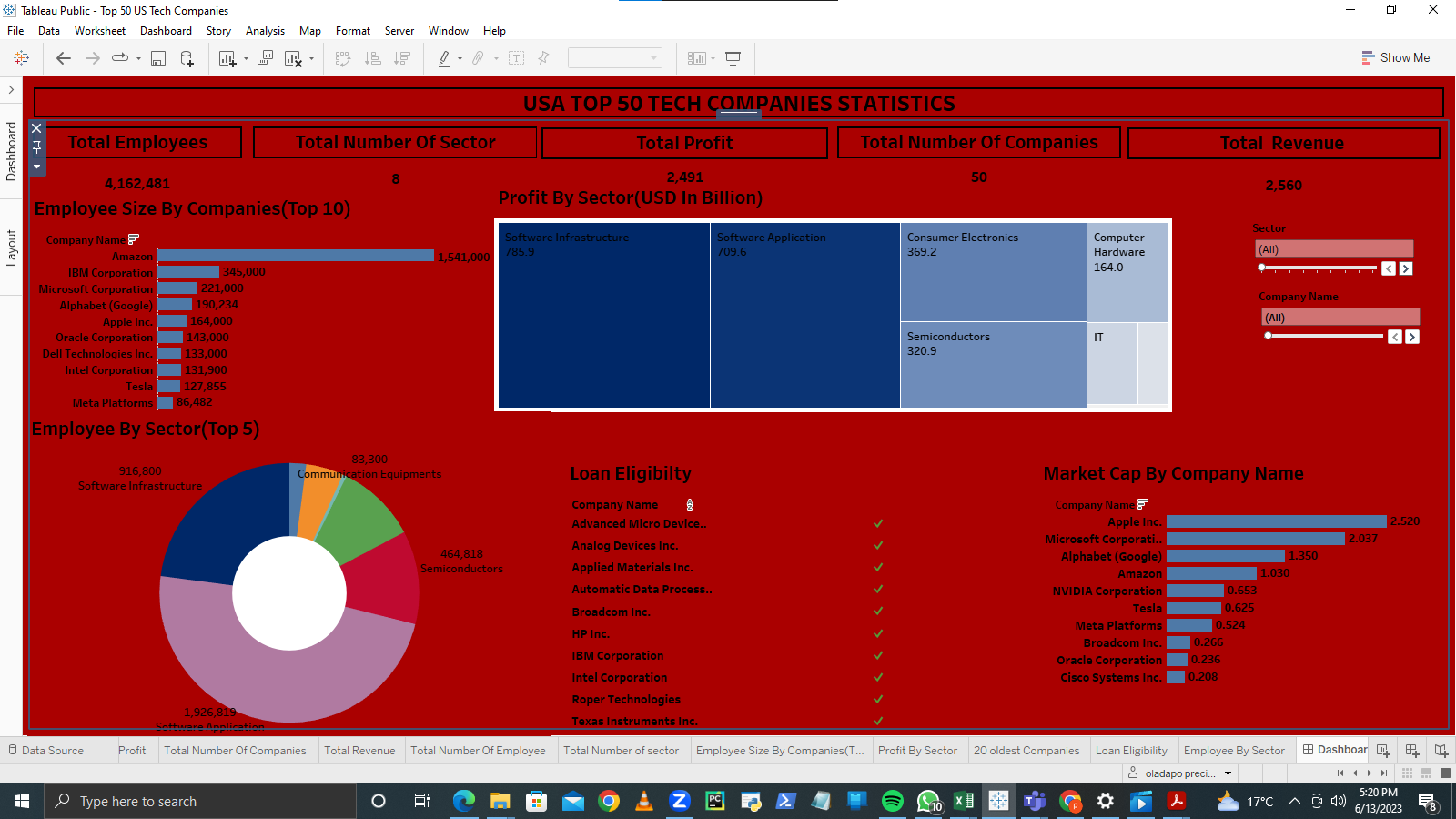Open the Format menu
The image size is (1456, 819).
point(353,31)
